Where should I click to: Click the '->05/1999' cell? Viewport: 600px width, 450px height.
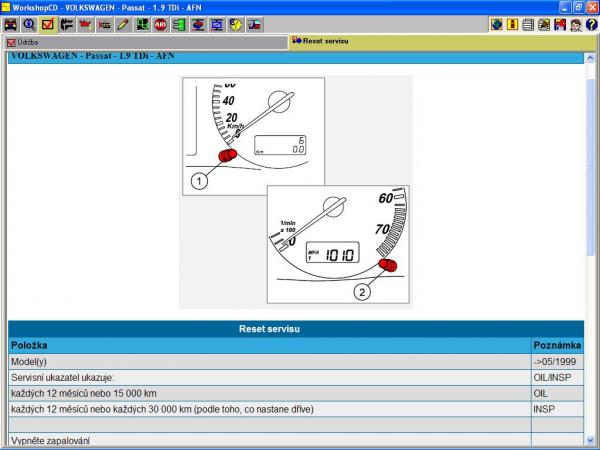point(558,362)
